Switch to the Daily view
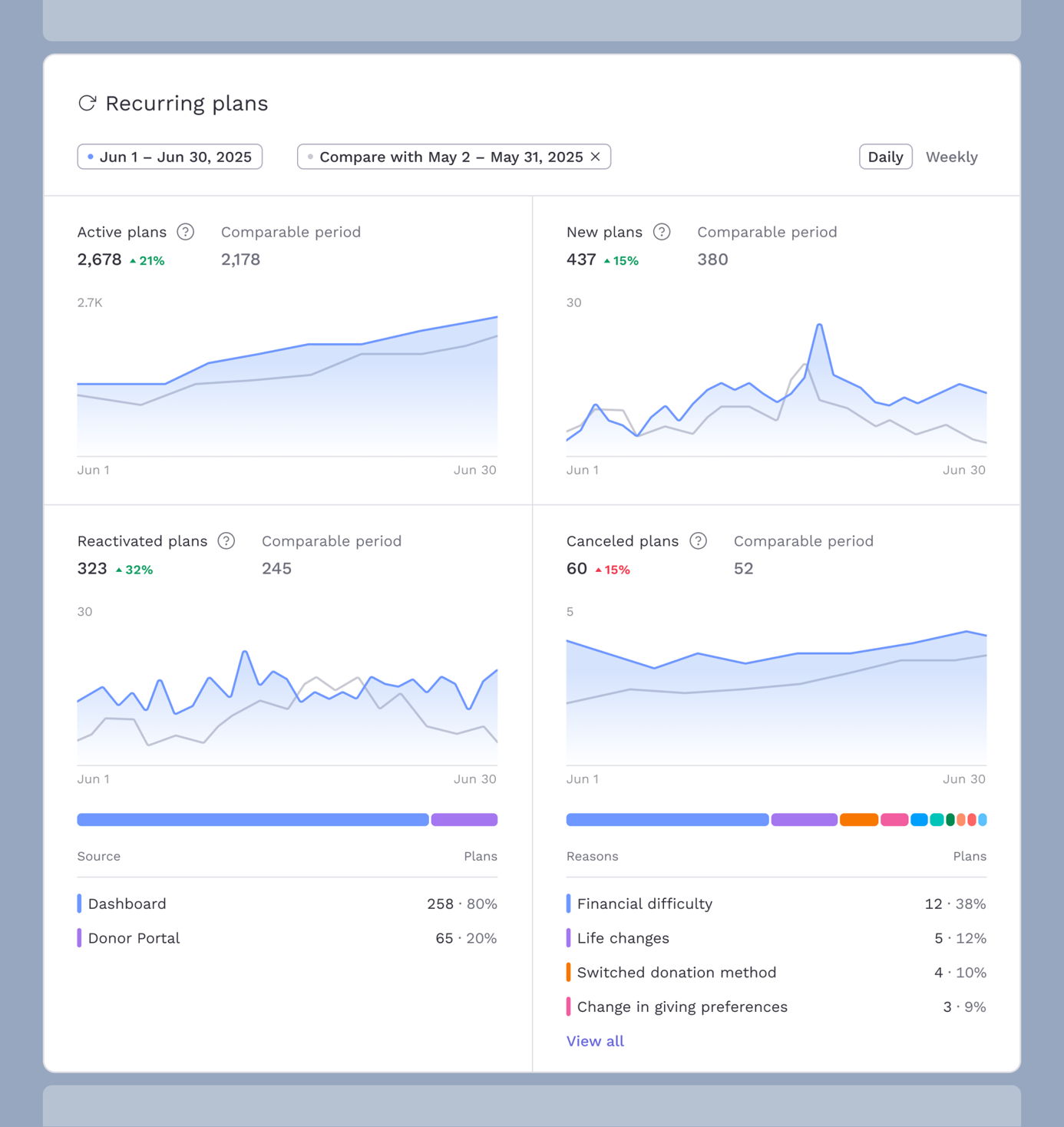Viewport: 1064px width, 1127px height. pyautogui.click(x=885, y=157)
